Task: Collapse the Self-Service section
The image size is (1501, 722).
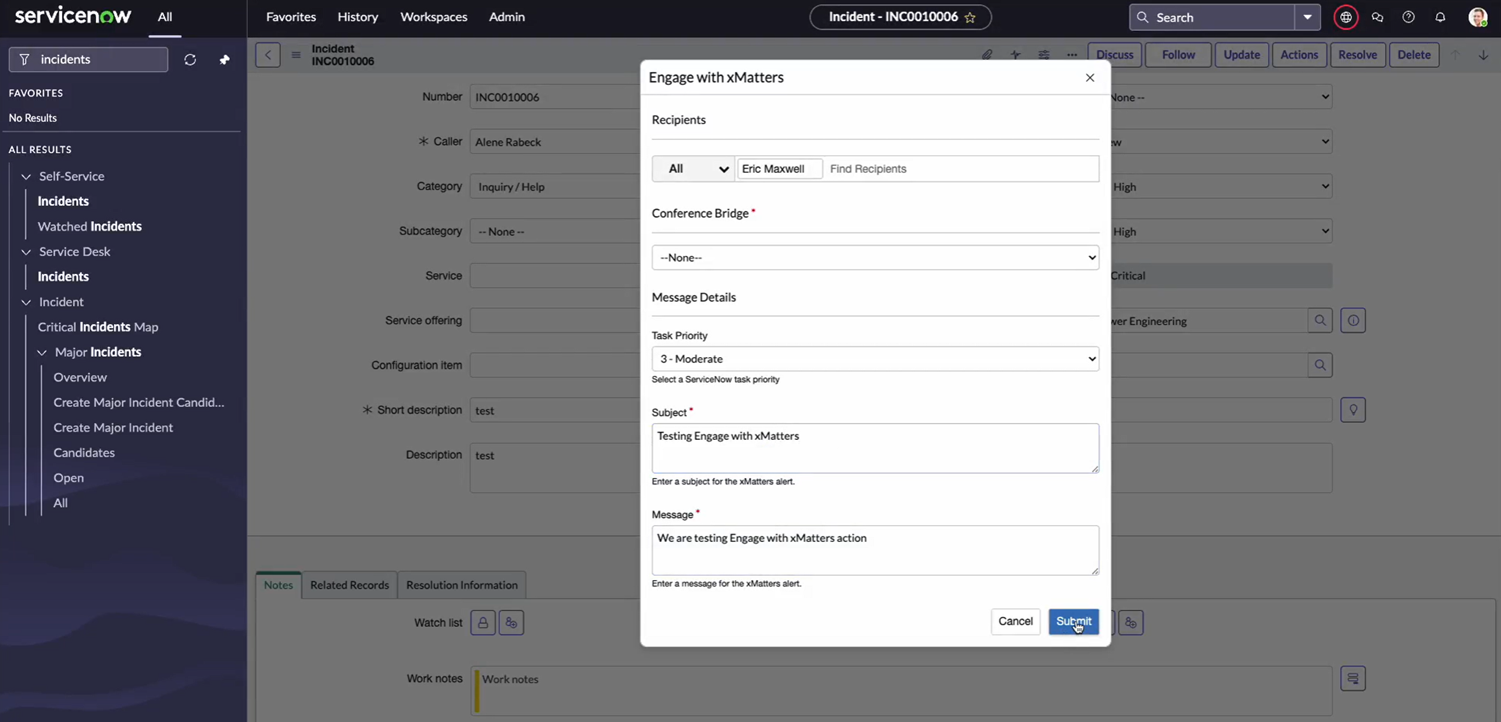Action: pos(26,176)
